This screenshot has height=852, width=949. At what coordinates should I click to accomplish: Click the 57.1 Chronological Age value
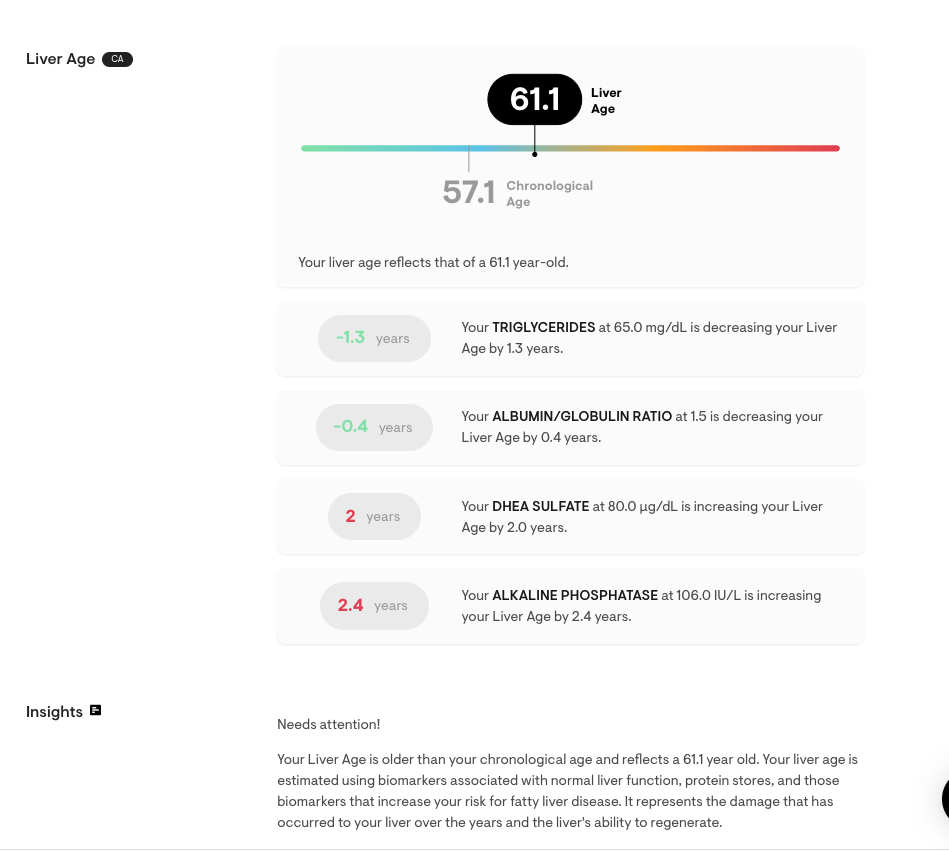(x=468, y=192)
